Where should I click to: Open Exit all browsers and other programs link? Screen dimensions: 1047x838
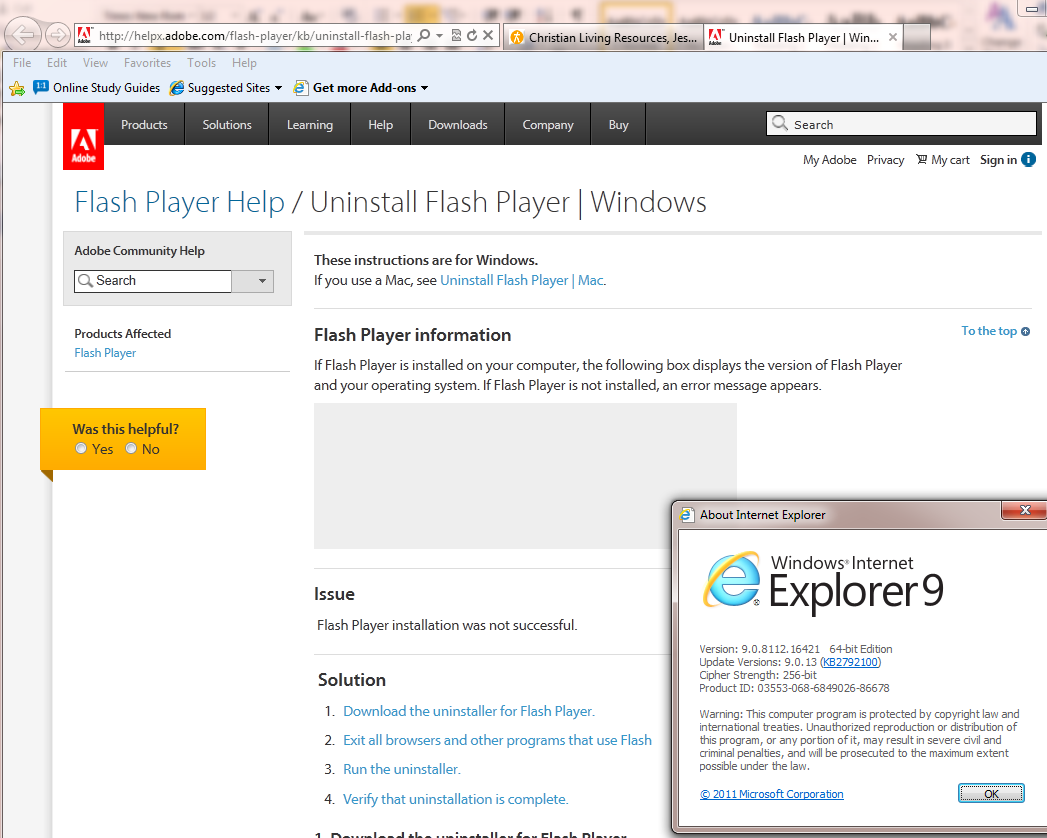pos(497,741)
